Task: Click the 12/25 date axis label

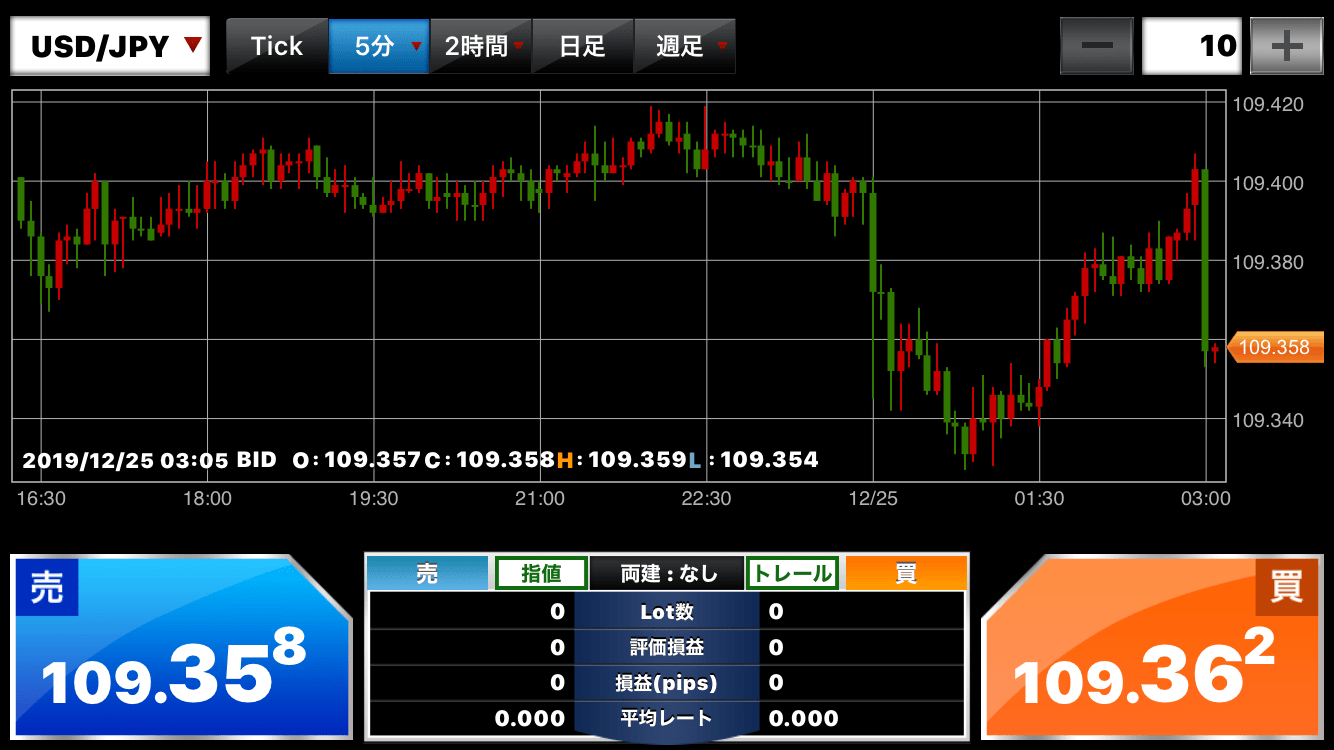Action: [x=873, y=498]
